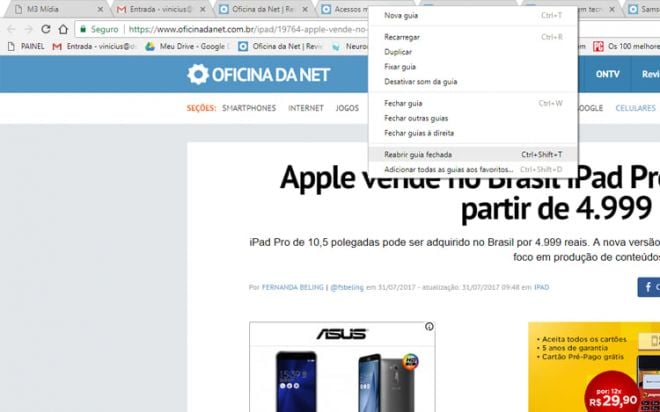Switch to the Oficina da Net tab

[261, 9]
